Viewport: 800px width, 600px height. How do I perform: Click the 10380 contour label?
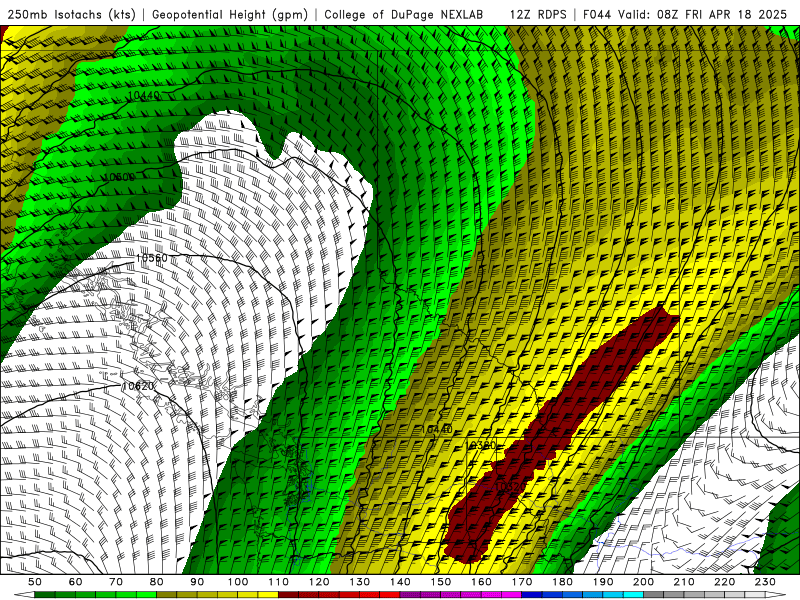482,445
